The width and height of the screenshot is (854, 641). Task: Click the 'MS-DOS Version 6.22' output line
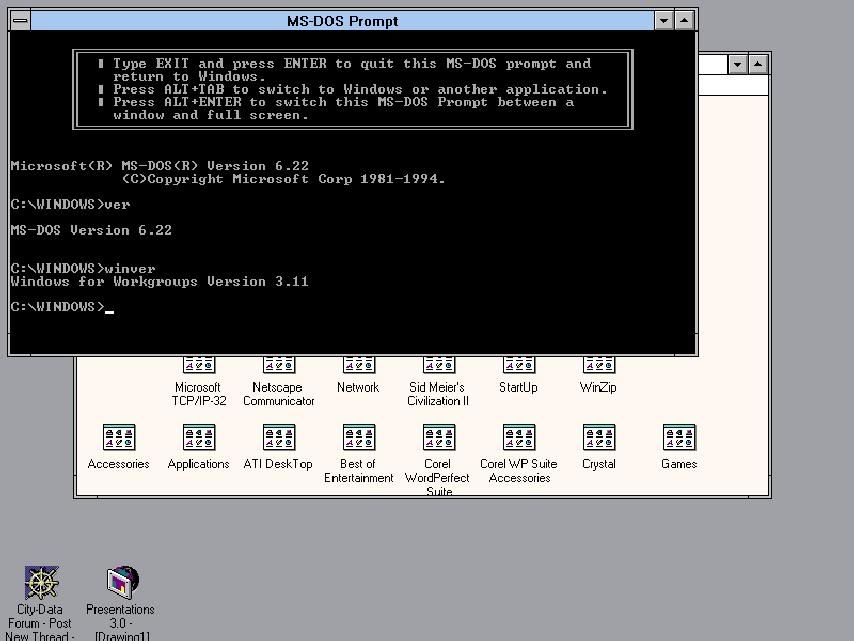(91, 230)
